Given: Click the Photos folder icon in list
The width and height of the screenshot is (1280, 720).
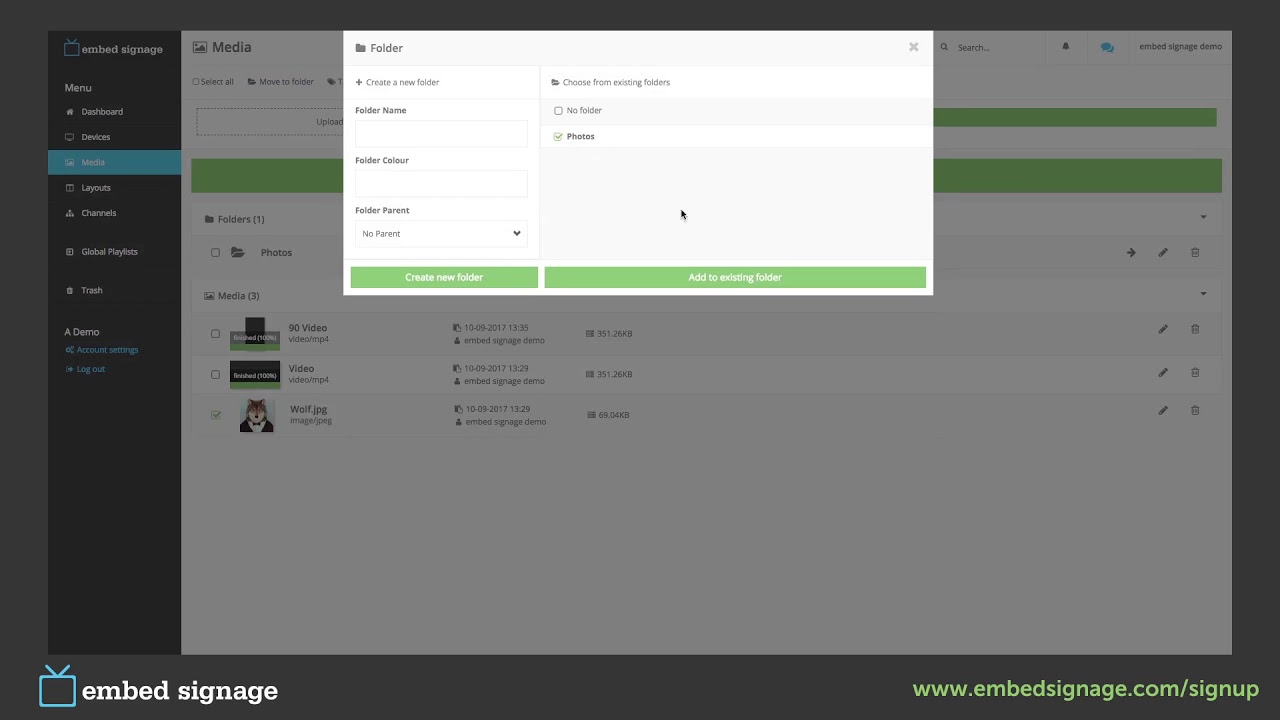Looking at the screenshot, I should [238, 253].
